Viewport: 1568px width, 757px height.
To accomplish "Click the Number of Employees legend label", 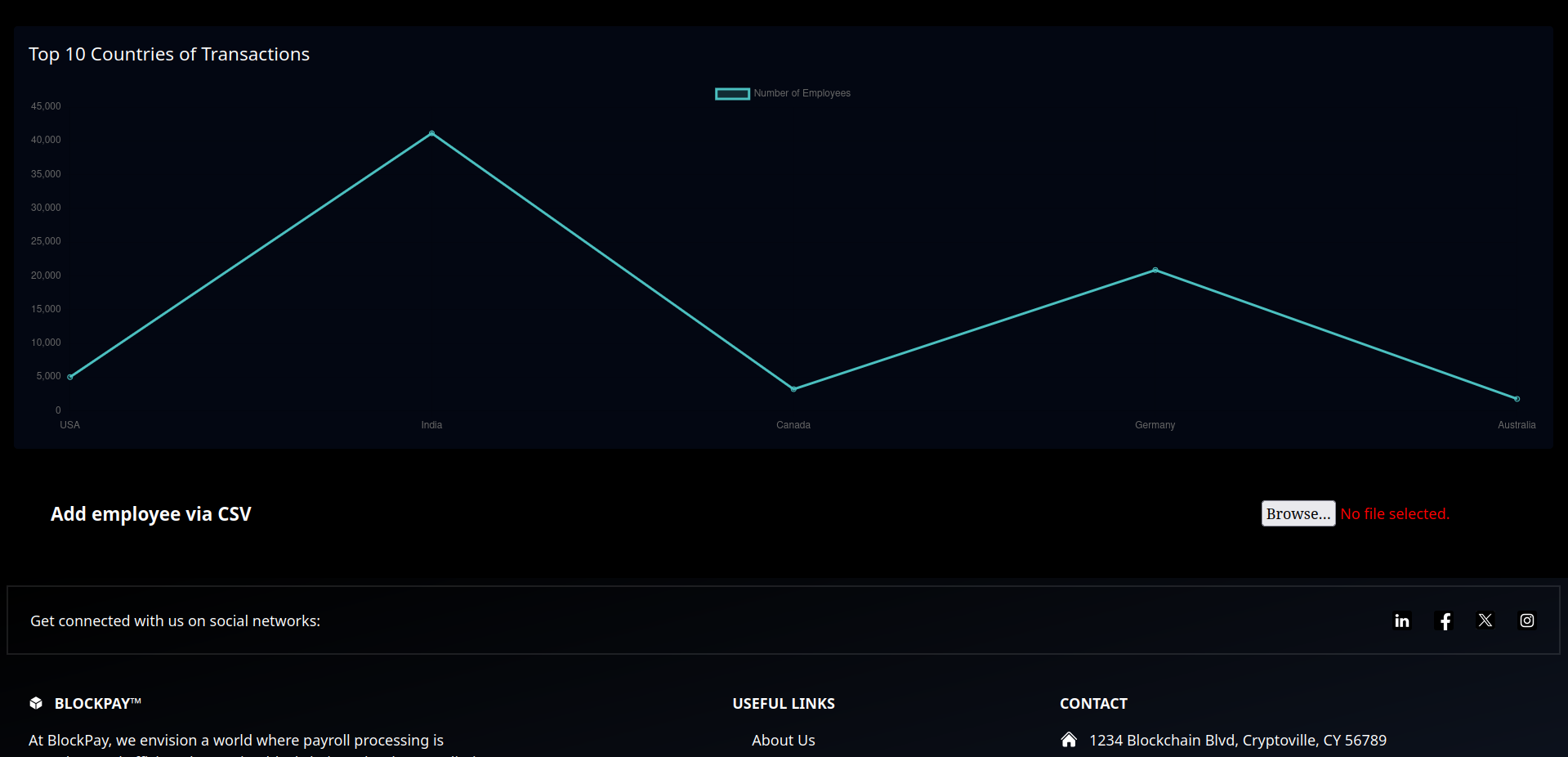I will click(x=802, y=93).
